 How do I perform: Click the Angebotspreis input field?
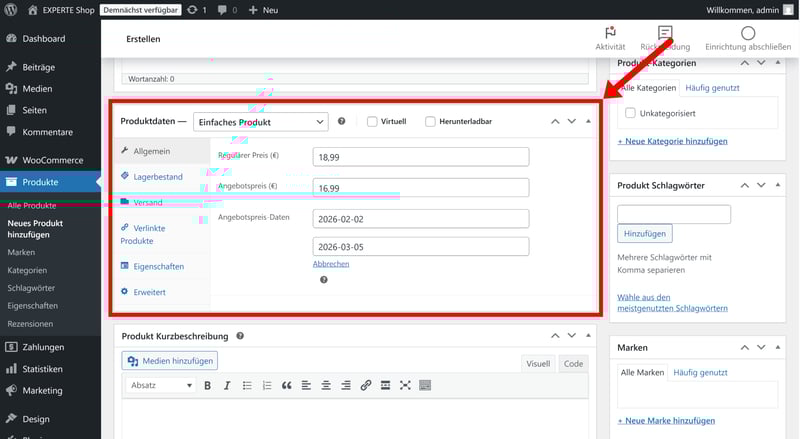[420, 188]
